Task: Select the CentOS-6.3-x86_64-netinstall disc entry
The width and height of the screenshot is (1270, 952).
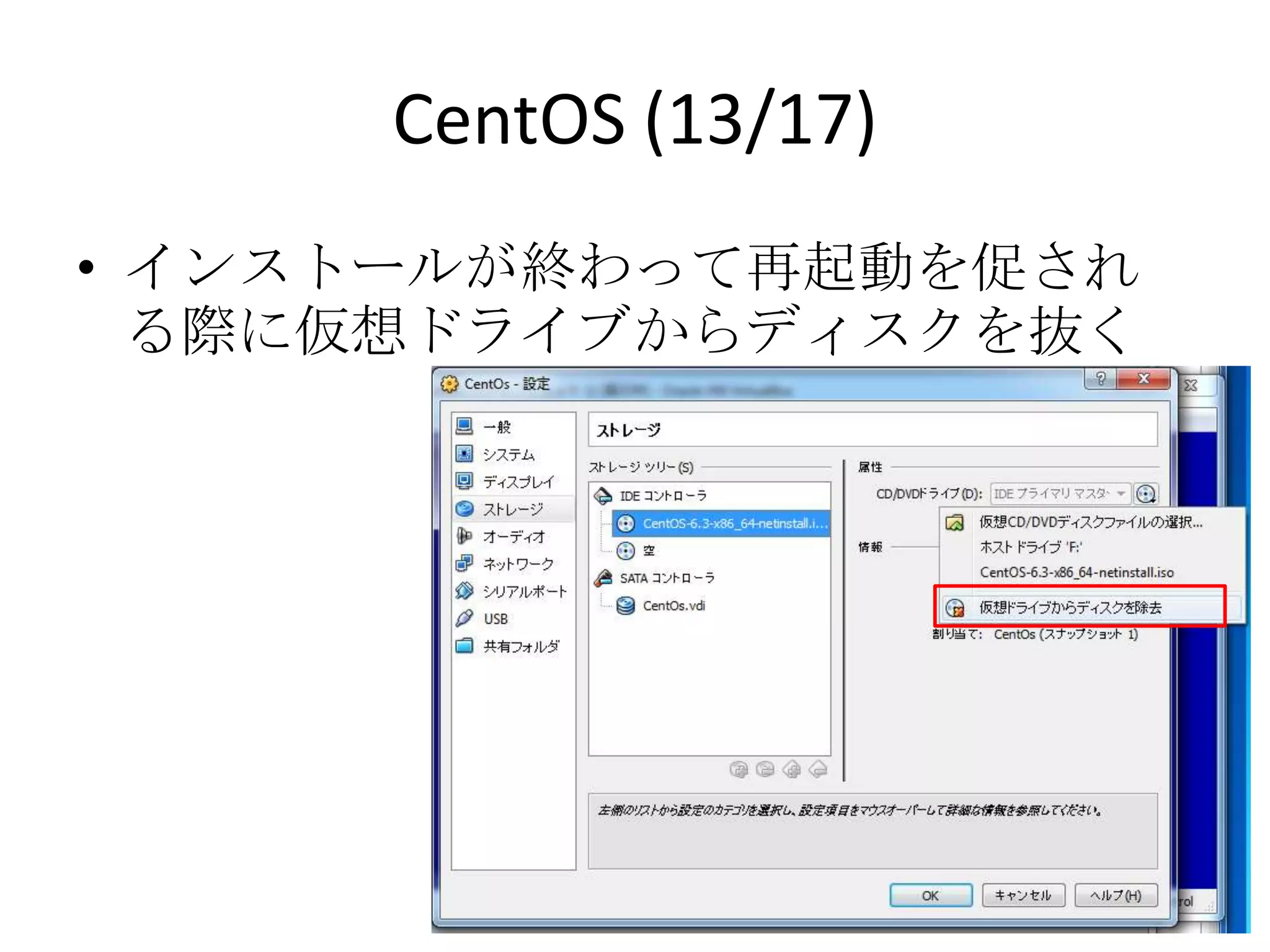Action: [722, 524]
